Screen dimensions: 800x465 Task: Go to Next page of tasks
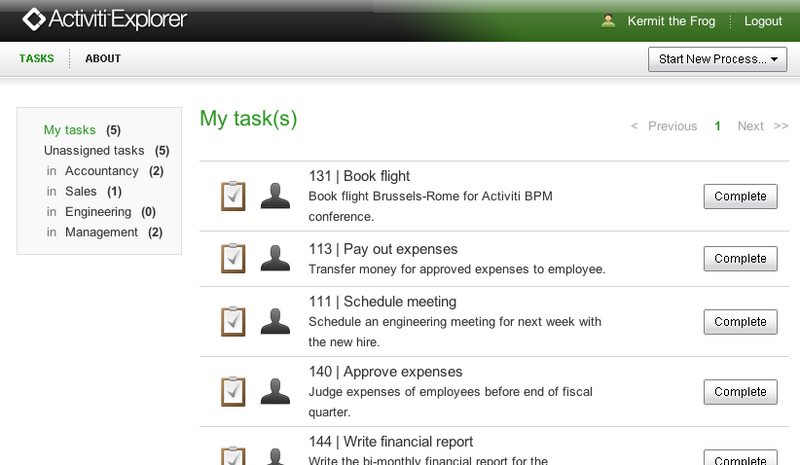pos(751,126)
